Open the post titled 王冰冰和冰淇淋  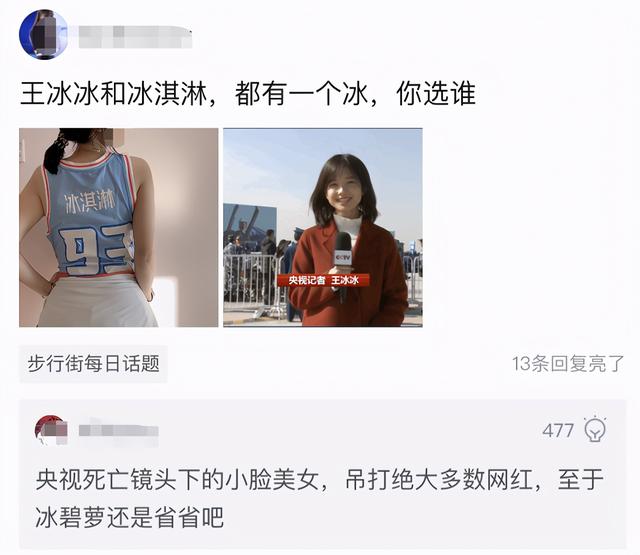[248, 94]
